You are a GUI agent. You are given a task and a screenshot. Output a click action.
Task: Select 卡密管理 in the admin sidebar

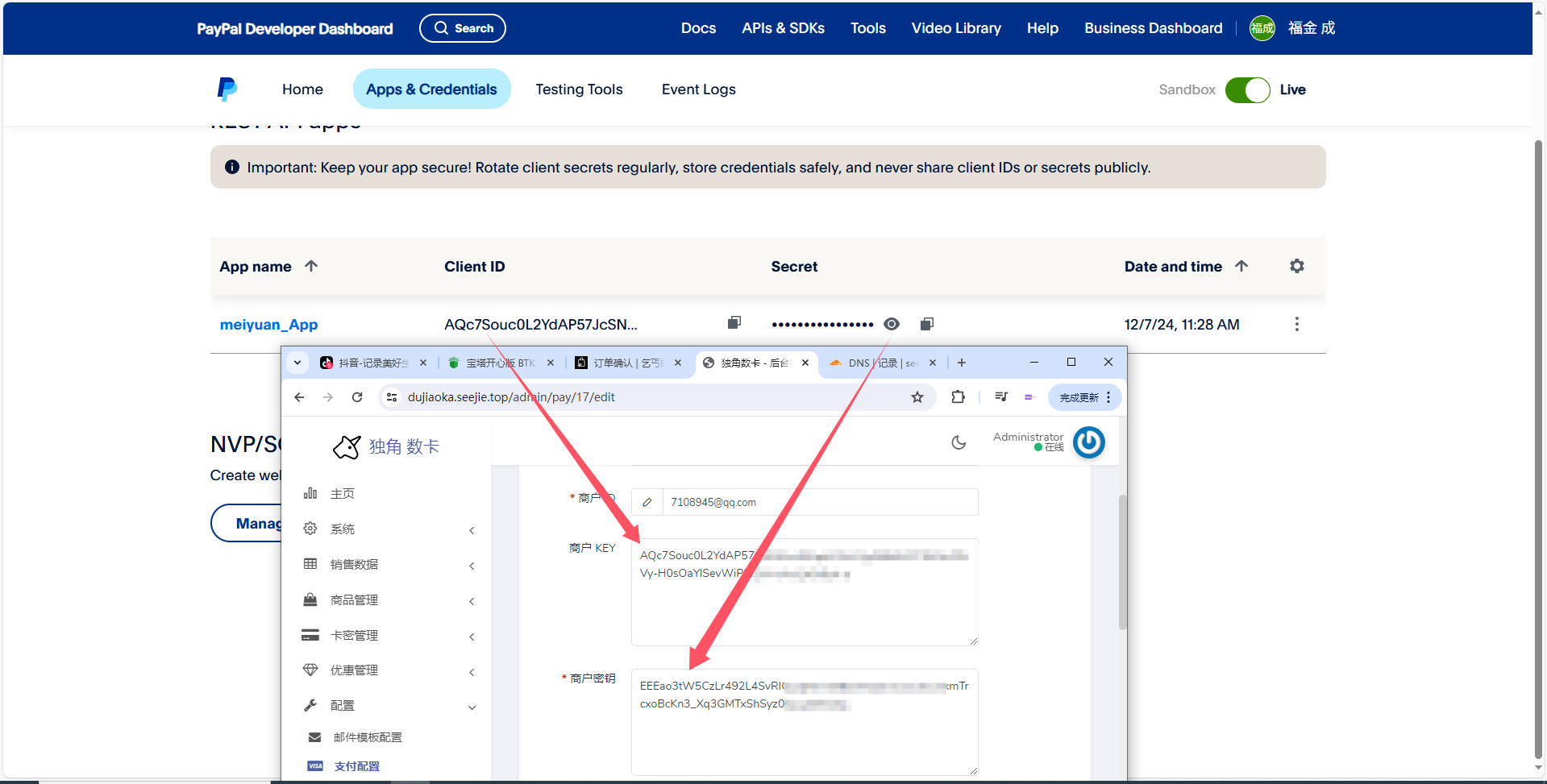[356, 634]
